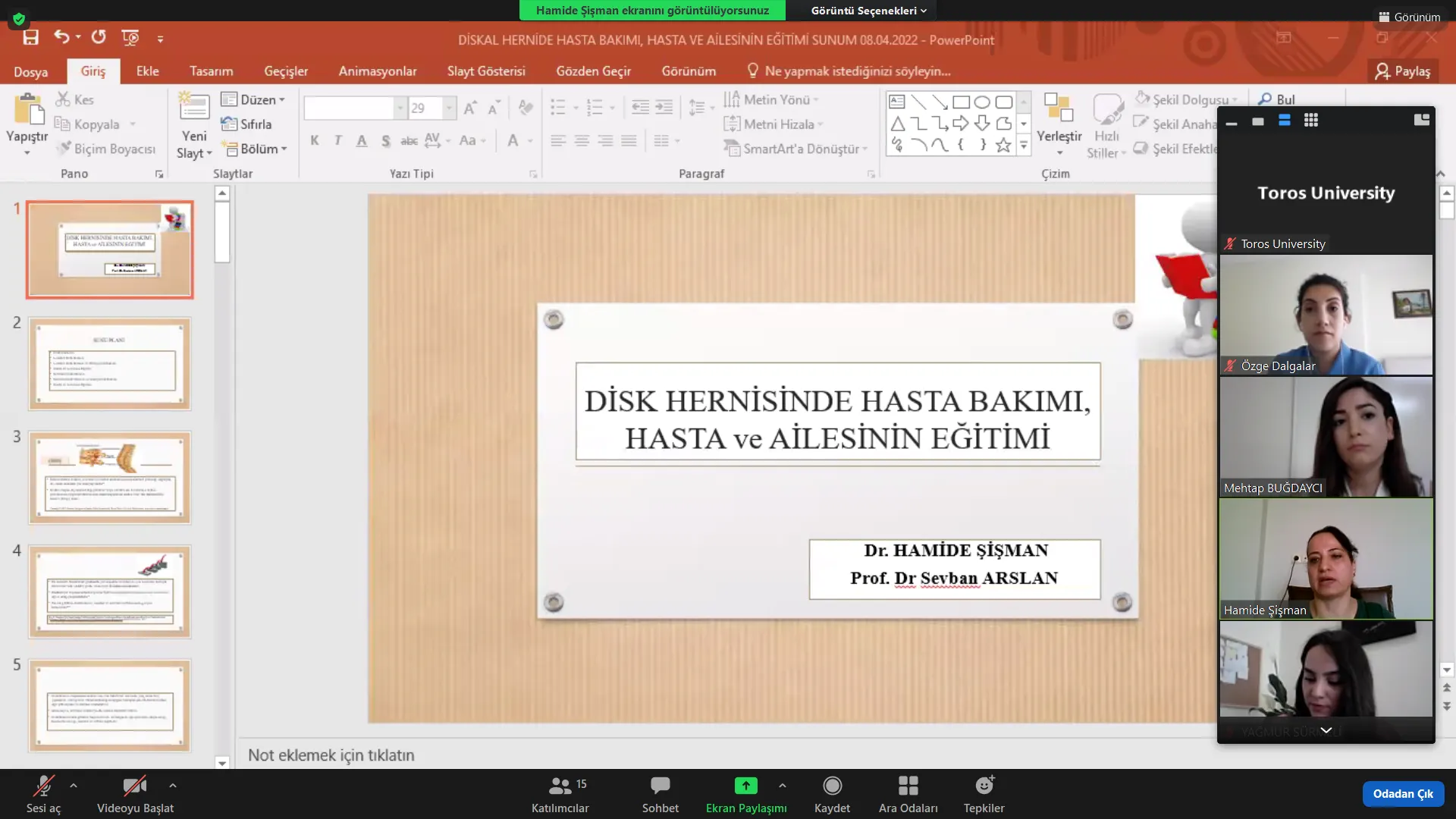The image size is (1456, 819).
Task: Switch to the Geçişler transitions tab
Action: (286, 71)
